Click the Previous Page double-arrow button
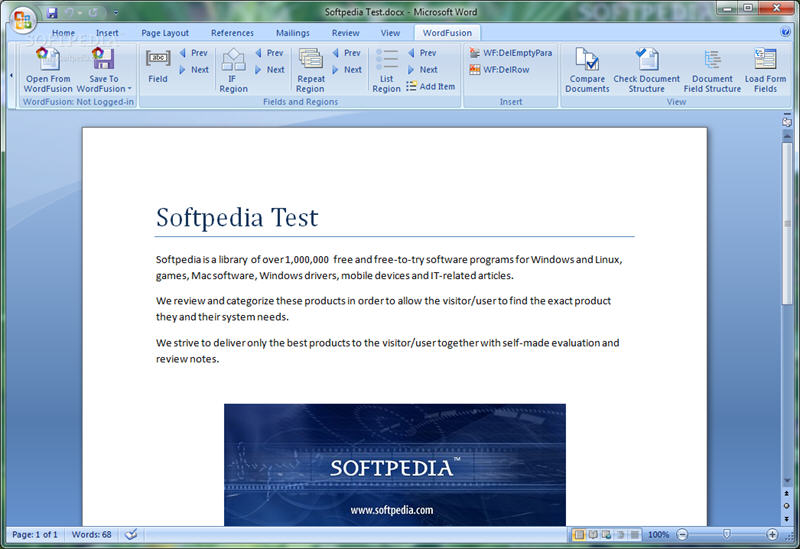The image size is (800, 549). 787,493
